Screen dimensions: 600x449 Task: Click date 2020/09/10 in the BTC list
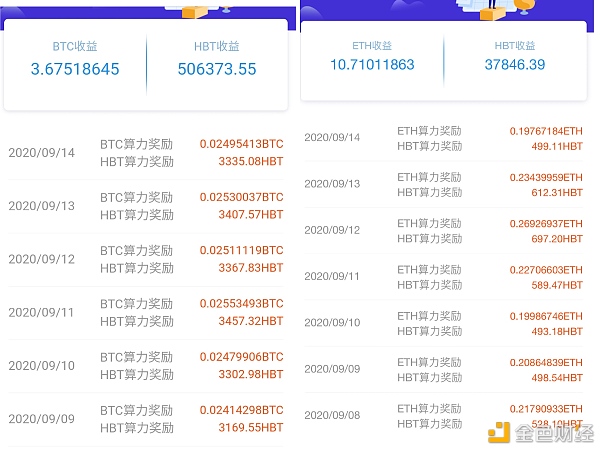[42, 366]
